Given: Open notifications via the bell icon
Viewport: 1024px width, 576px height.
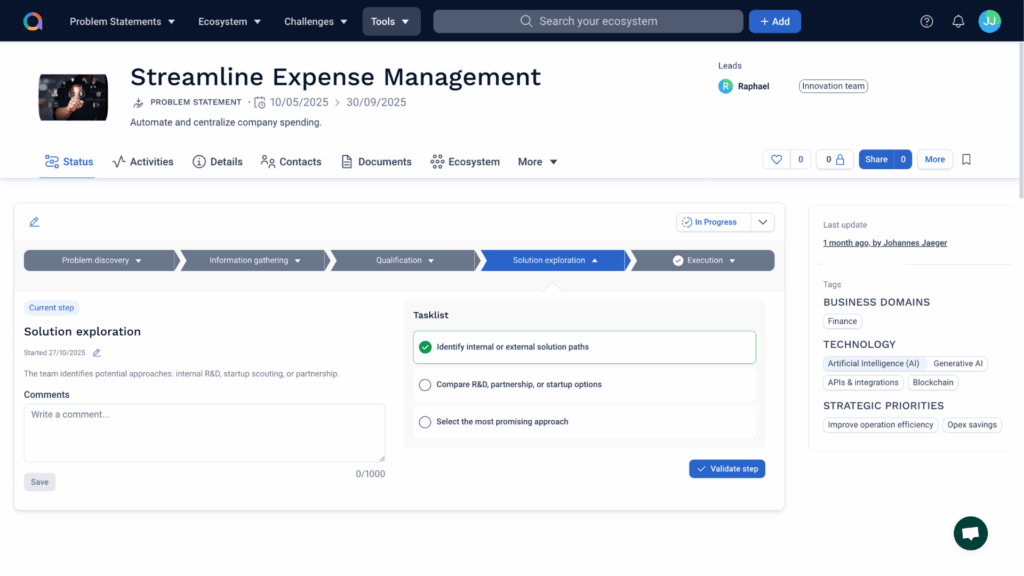Looking at the screenshot, I should (x=957, y=20).
